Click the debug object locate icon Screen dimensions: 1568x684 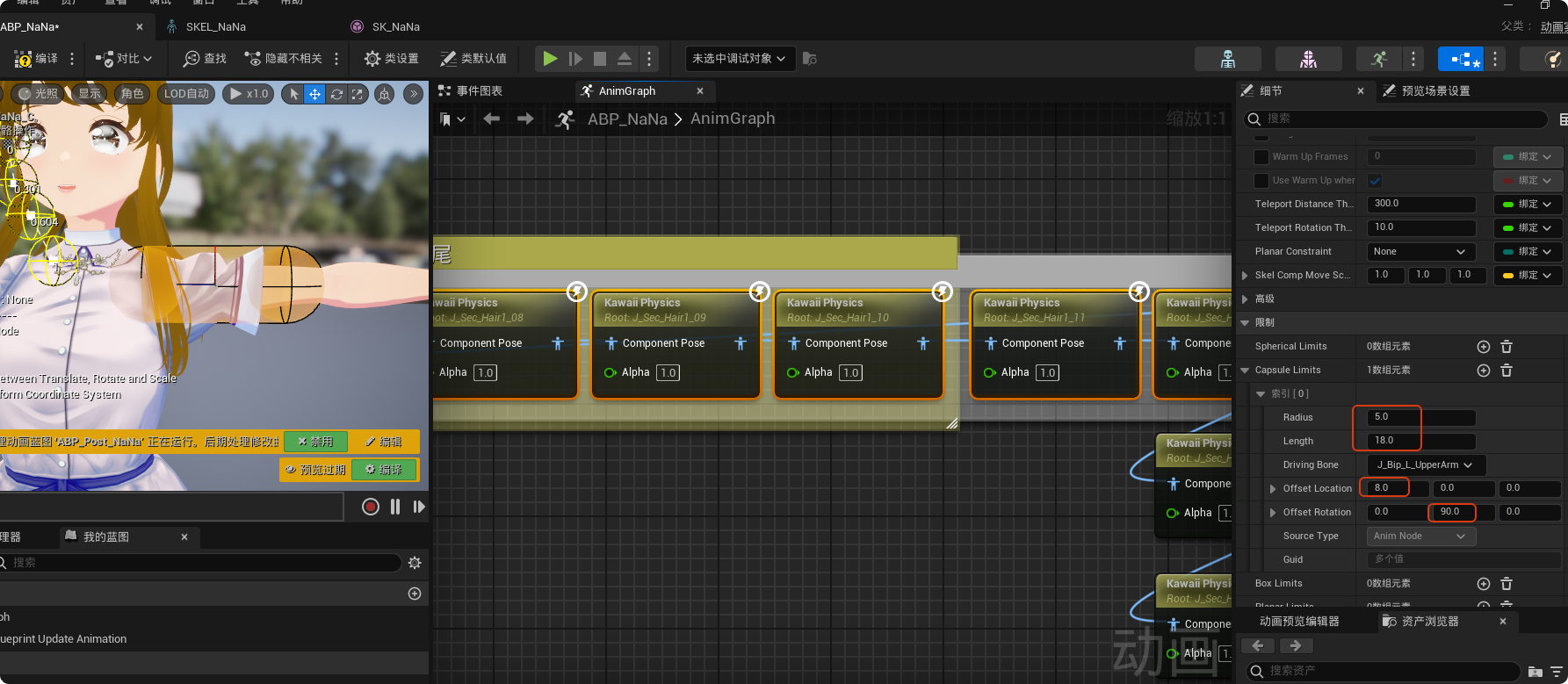[x=810, y=59]
